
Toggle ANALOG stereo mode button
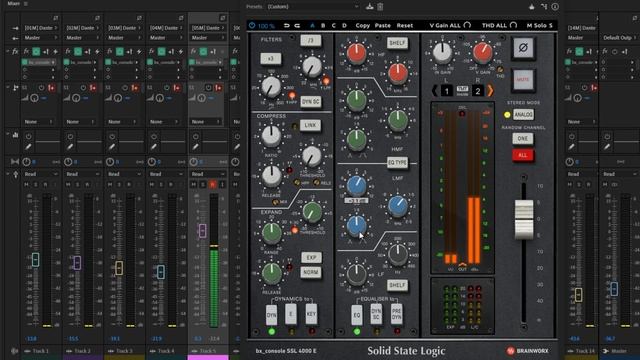click(x=523, y=115)
